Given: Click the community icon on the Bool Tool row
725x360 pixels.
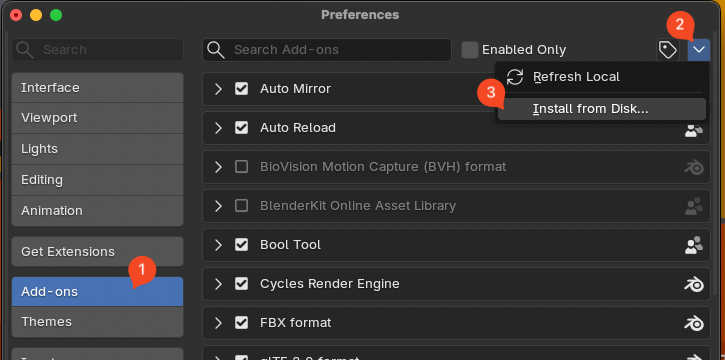Looking at the screenshot, I should [694, 245].
